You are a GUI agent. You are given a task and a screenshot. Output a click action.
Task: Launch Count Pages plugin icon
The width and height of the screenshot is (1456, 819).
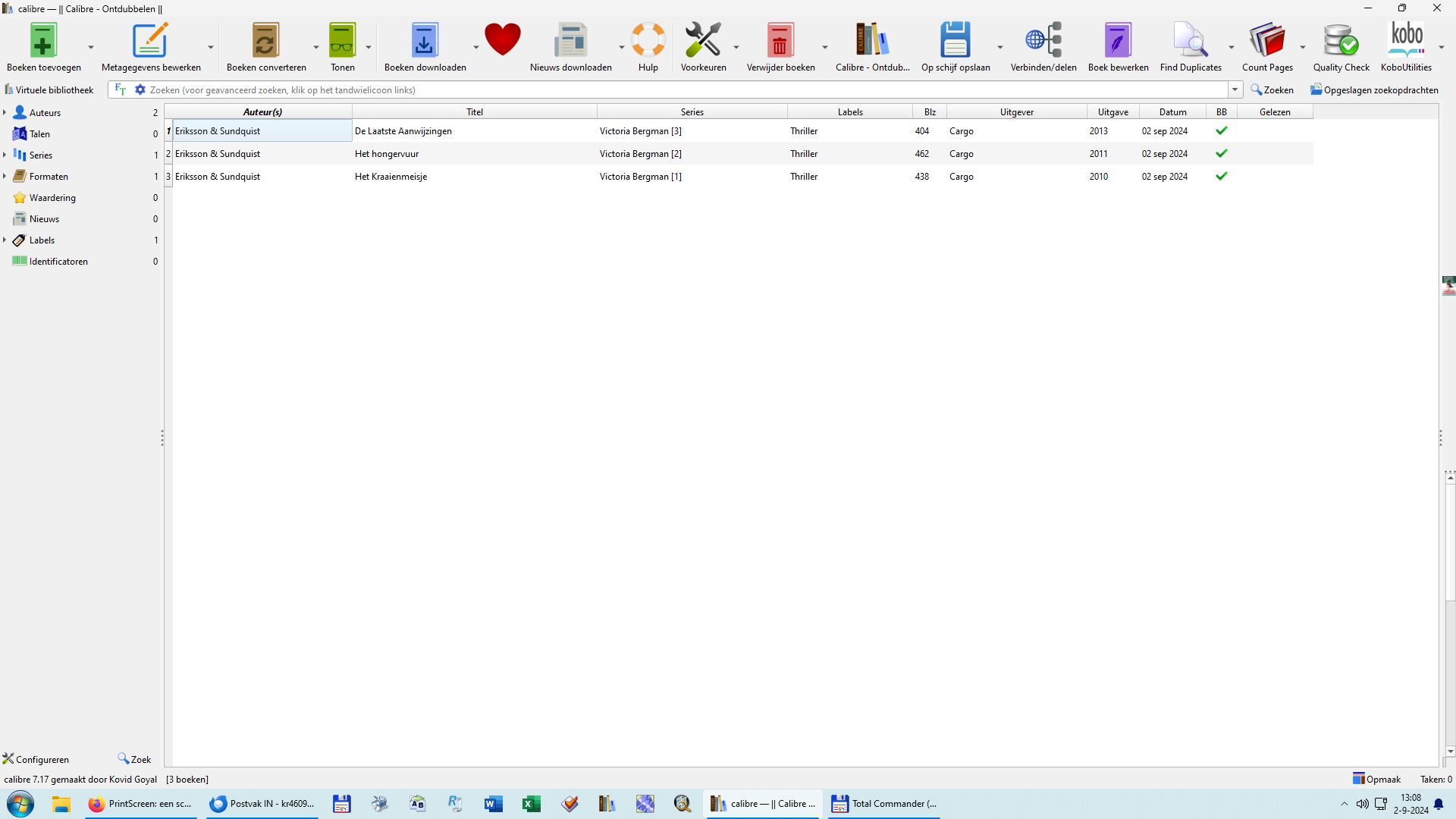pyautogui.click(x=1266, y=42)
